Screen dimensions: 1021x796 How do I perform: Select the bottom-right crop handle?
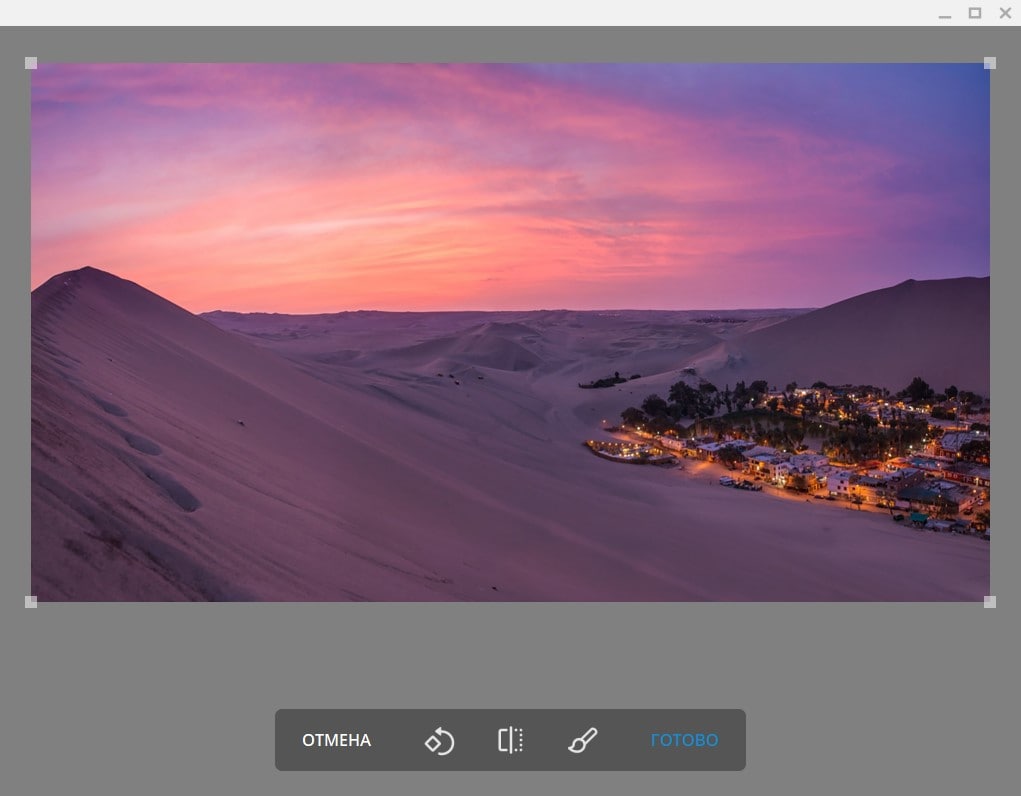(990, 602)
